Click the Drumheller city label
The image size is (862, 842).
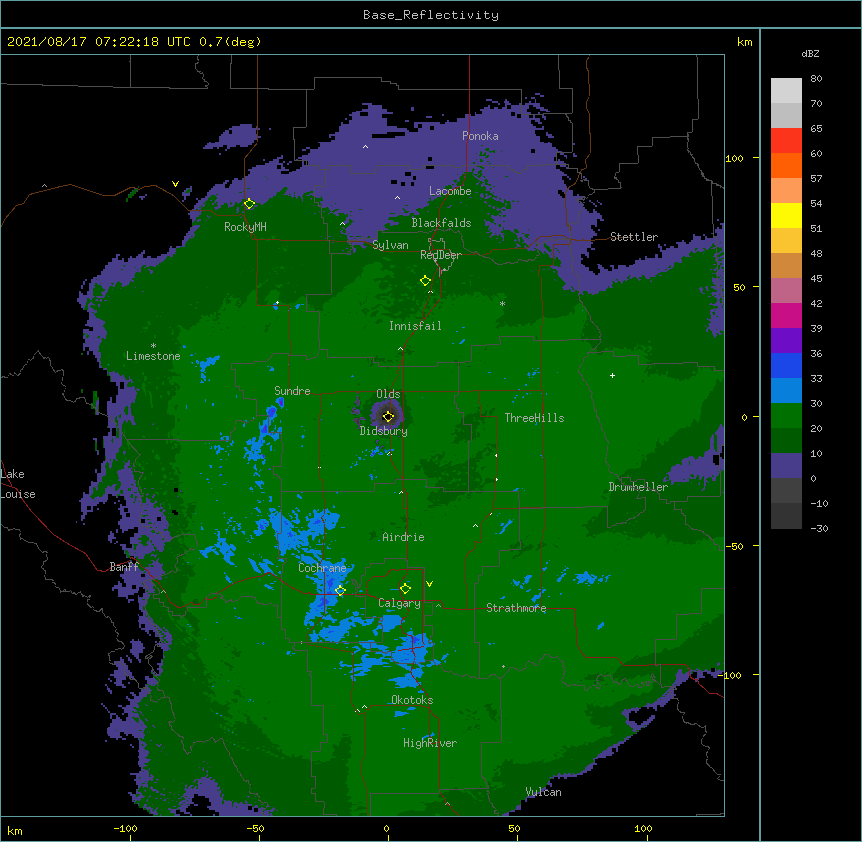tap(638, 487)
